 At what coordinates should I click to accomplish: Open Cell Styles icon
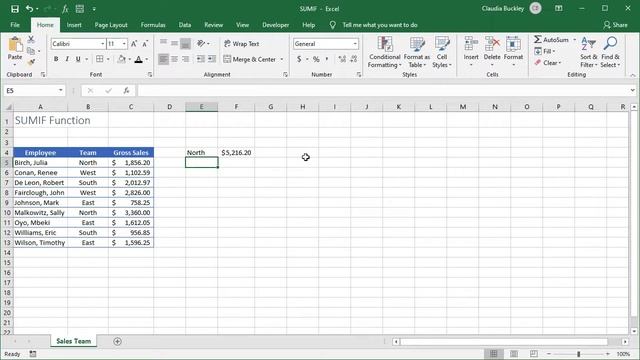pos(442,44)
